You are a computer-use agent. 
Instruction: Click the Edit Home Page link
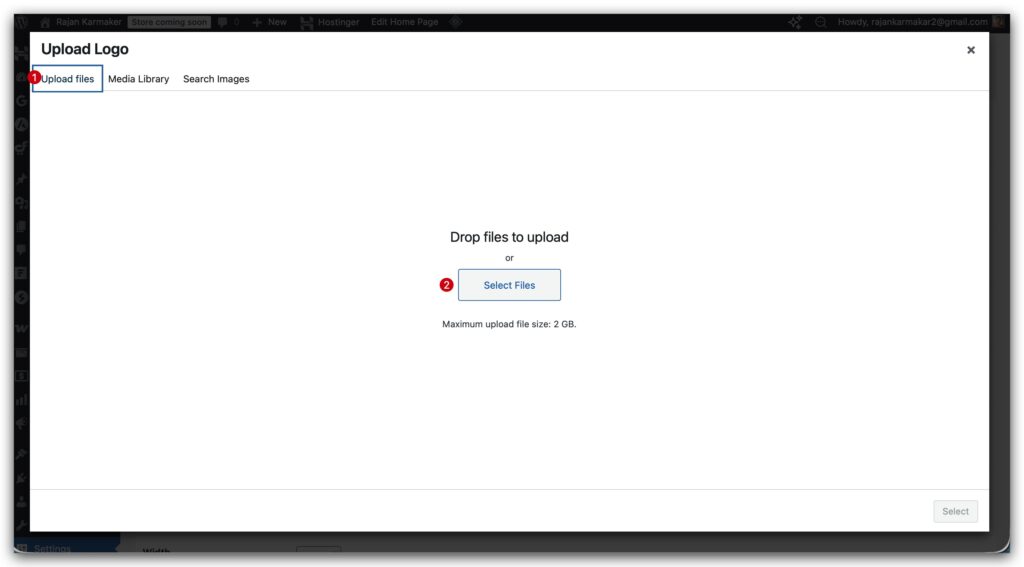pos(404,22)
